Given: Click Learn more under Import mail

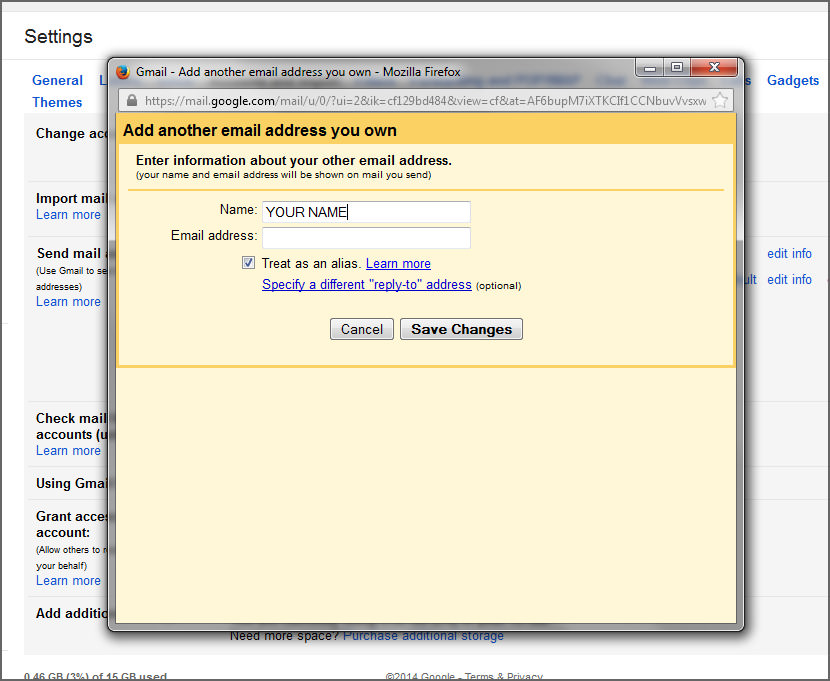Looking at the screenshot, I should pyautogui.click(x=68, y=215).
